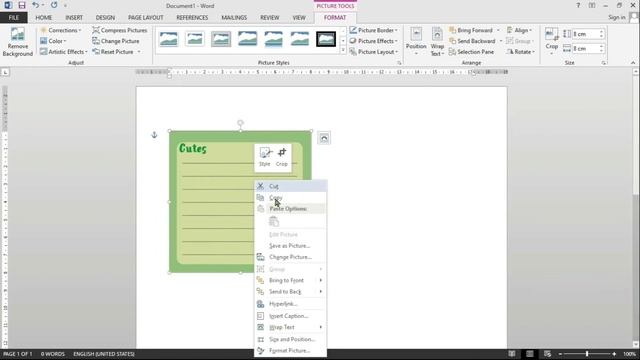Choose Size and Position from context menu
This screenshot has width=640, height=360.
click(290, 340)
